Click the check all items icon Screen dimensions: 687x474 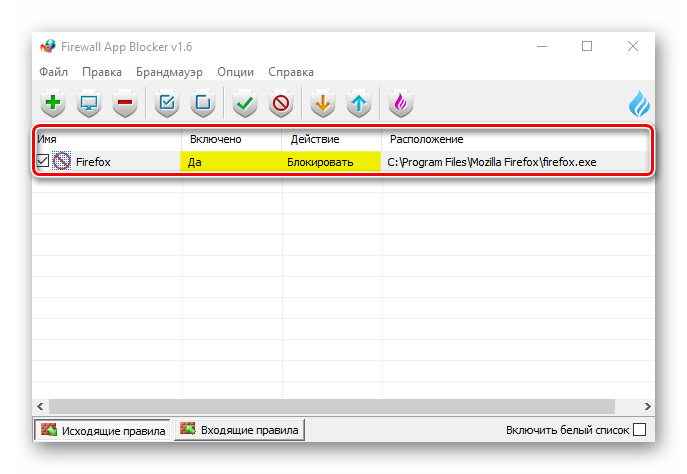click(167, 103)
